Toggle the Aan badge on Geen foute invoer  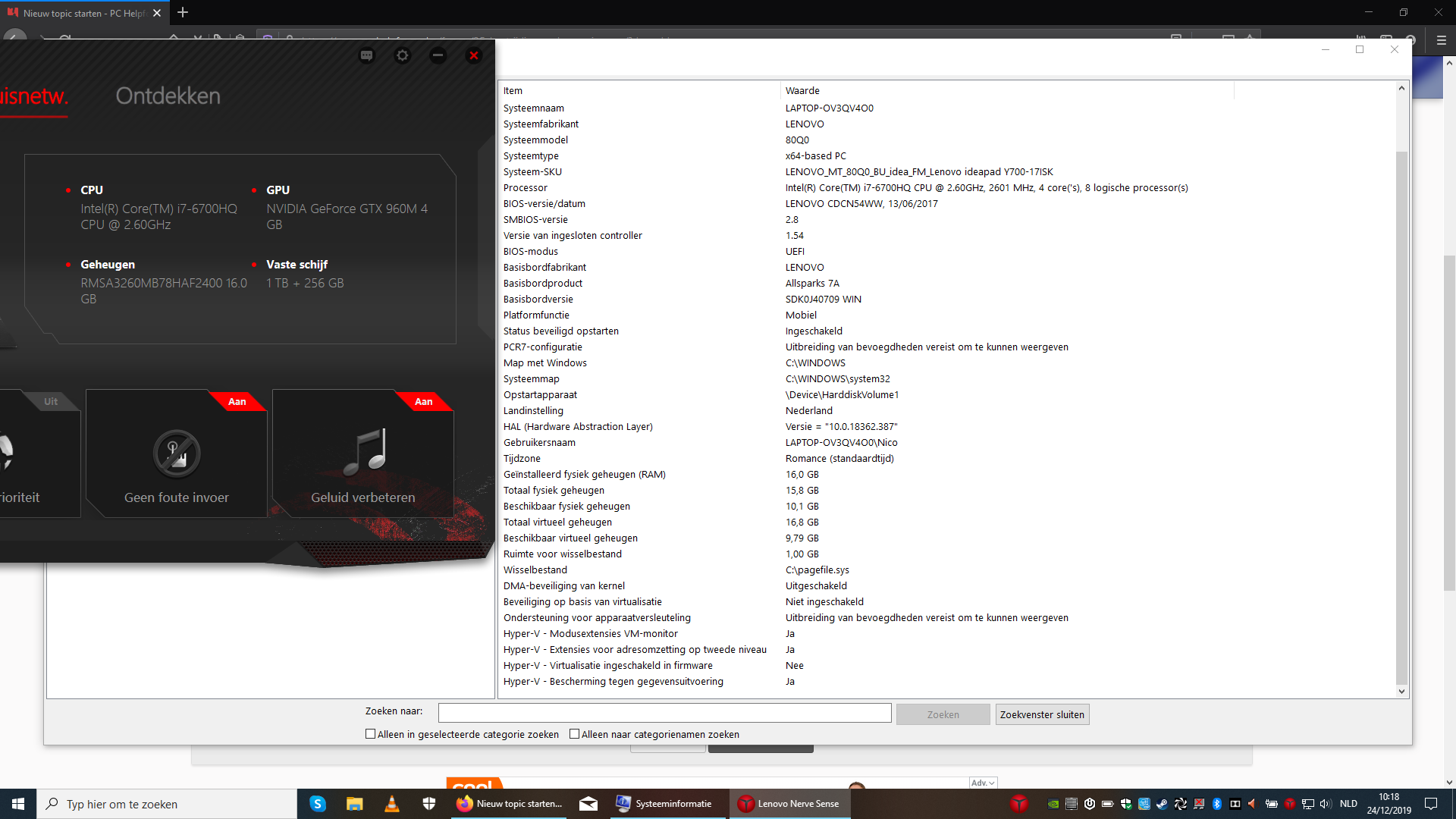[237, 401]
